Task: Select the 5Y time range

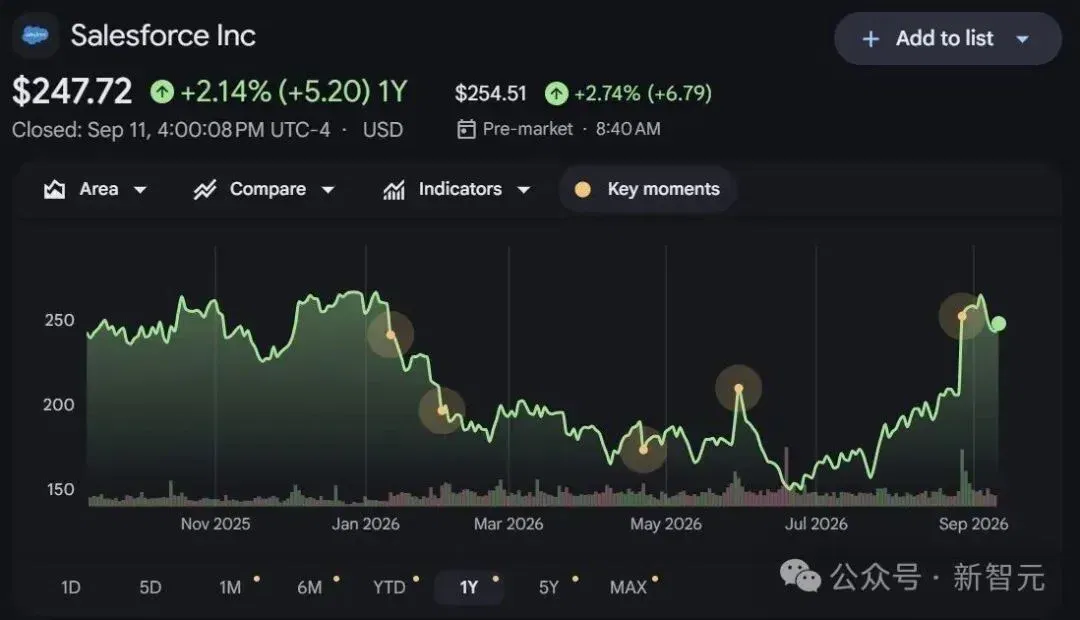Action: pos(548,587)
